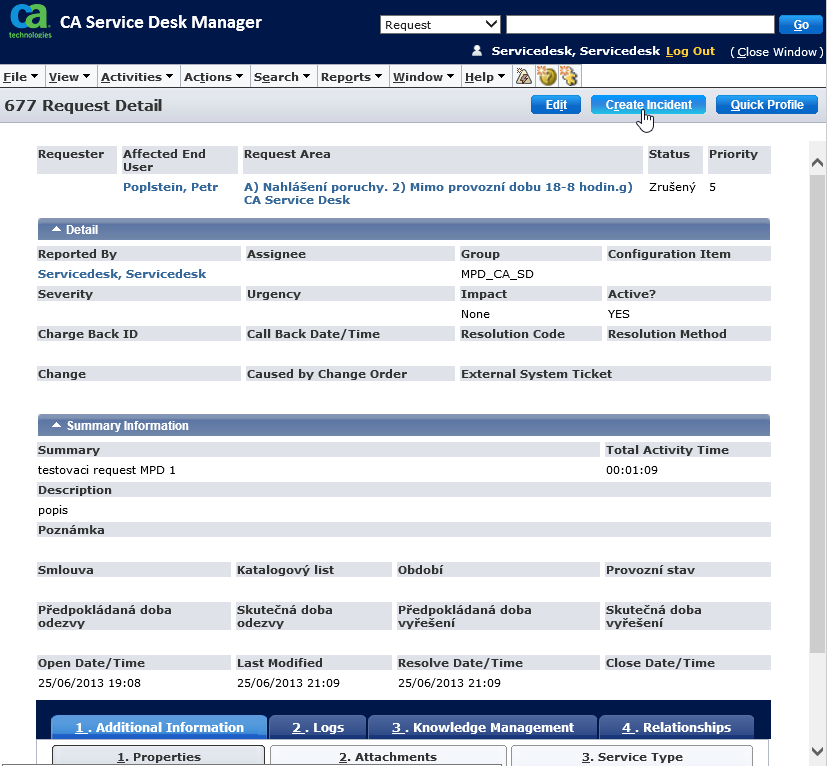
Task: Switch to the Relationships tab
Action: click(x=676, y=727)
